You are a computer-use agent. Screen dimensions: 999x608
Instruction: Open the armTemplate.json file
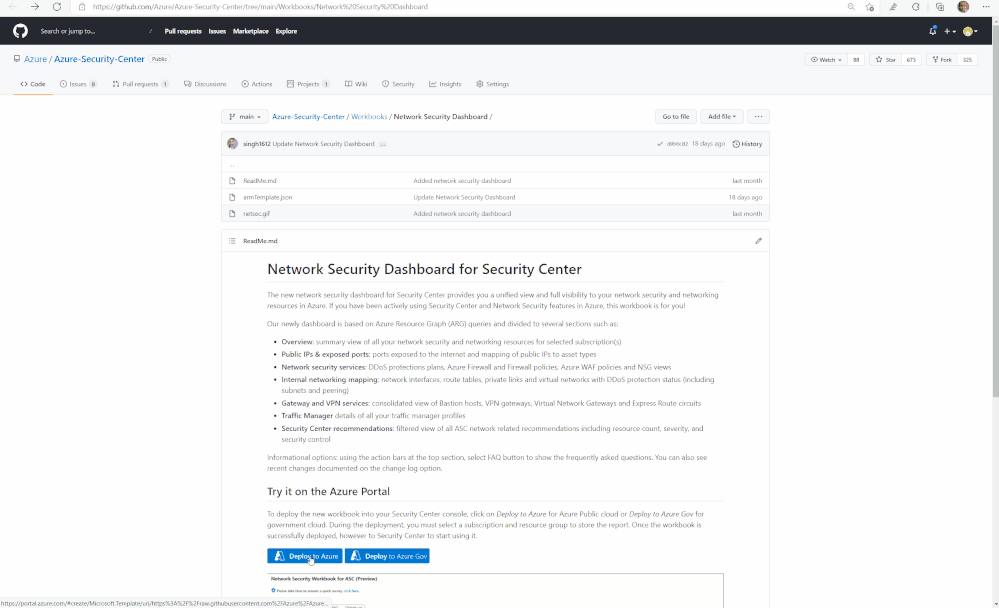pyautogui.click(x=268, y=198)
